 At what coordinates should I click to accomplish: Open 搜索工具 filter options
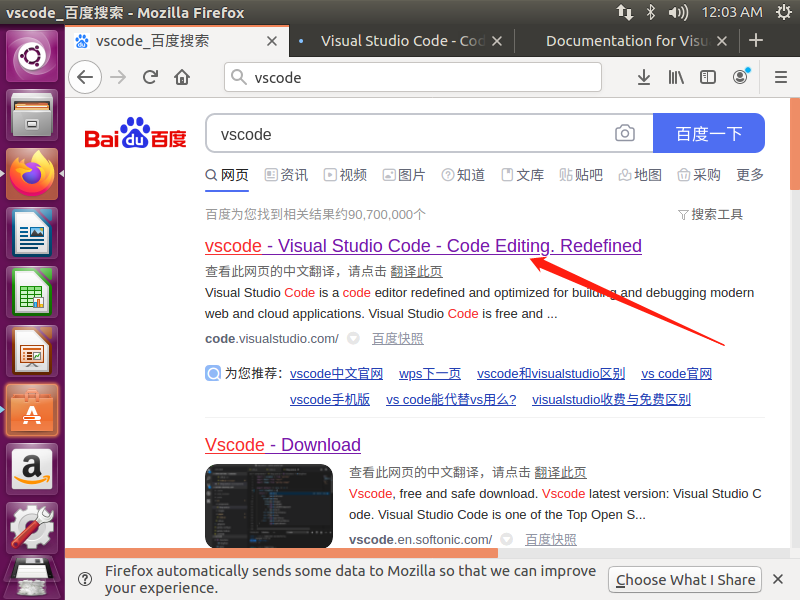711,214
